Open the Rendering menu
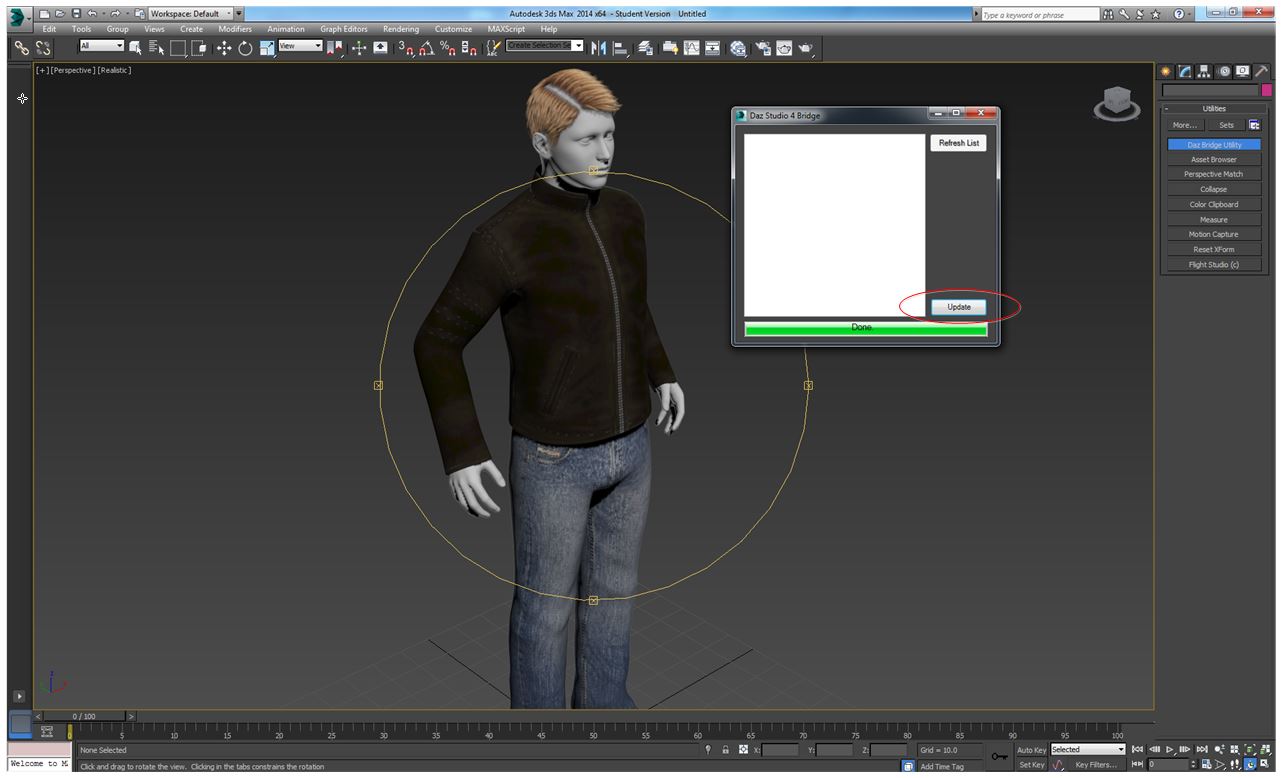This screenshot has width=1281, height=778. click(401, 29)
